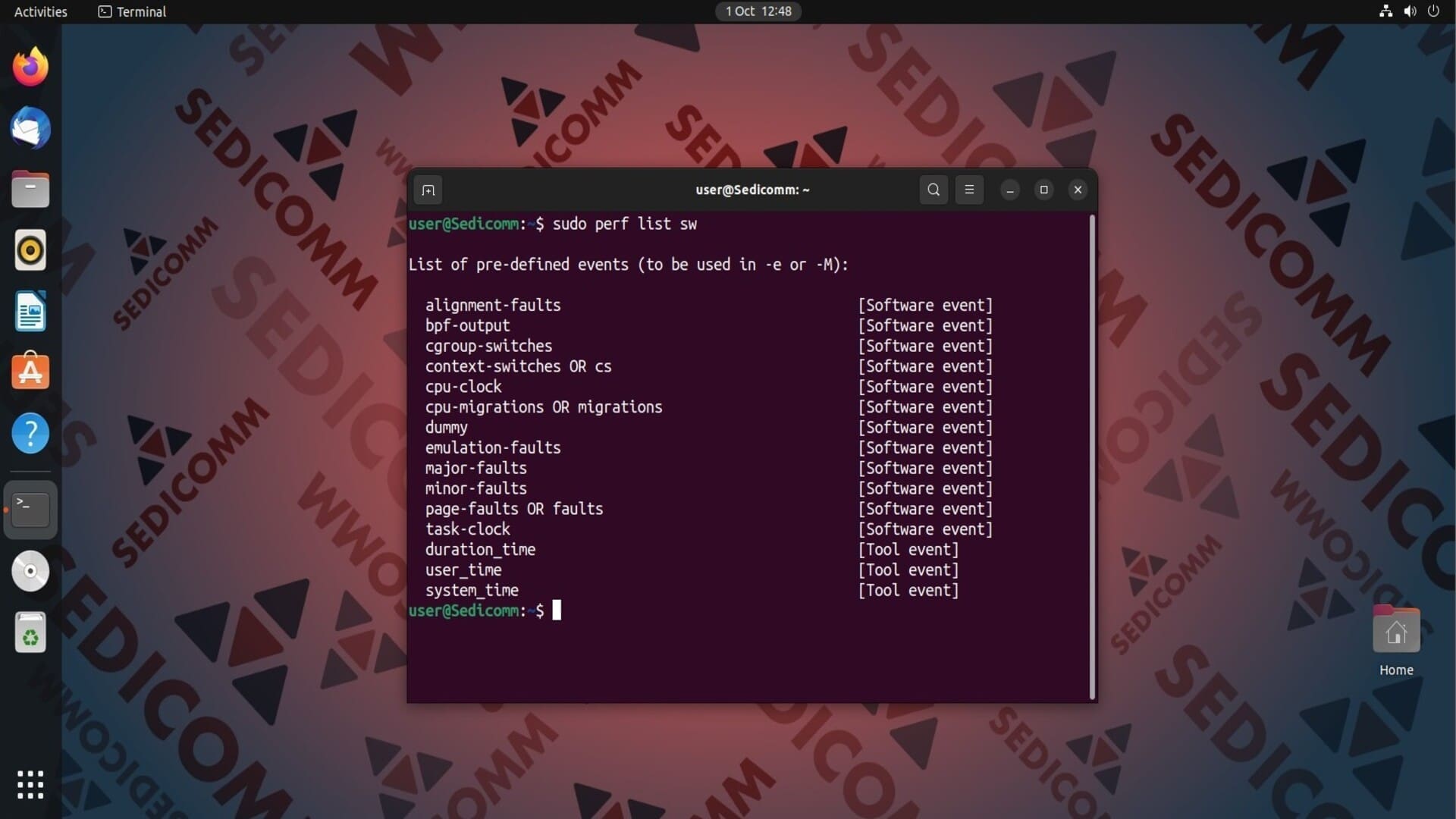
Task: Open the terminal search button
Action: [934, 190]
